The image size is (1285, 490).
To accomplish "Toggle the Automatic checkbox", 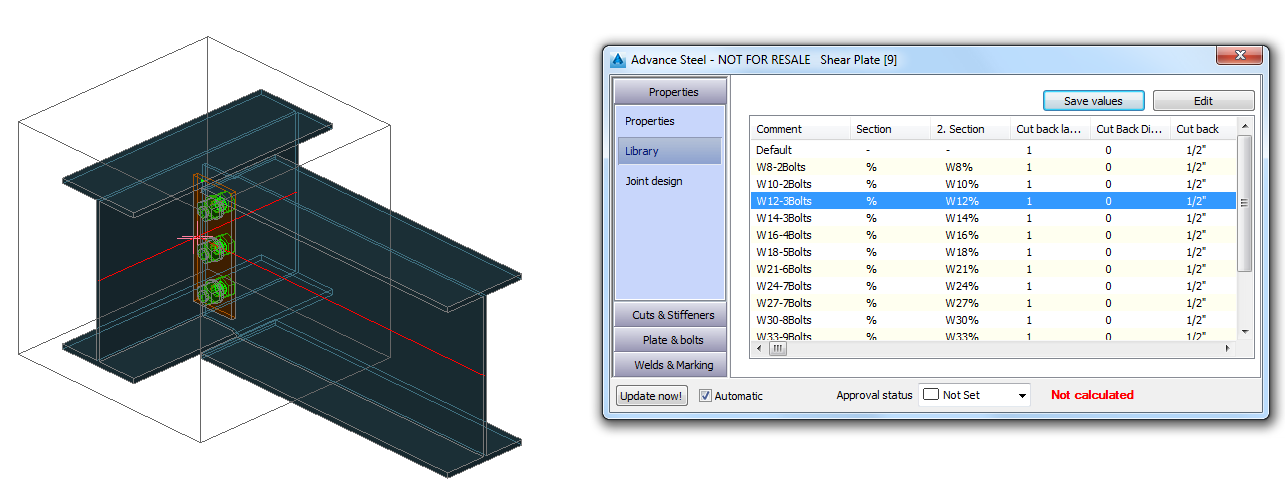I will pyautogui.click(x=705, y=395).
